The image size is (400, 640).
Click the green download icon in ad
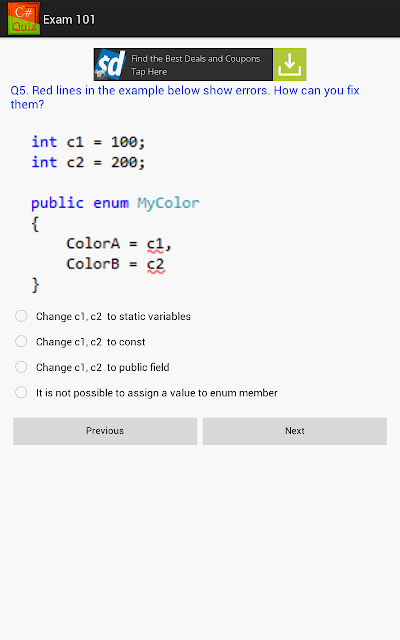pos(289,64)
